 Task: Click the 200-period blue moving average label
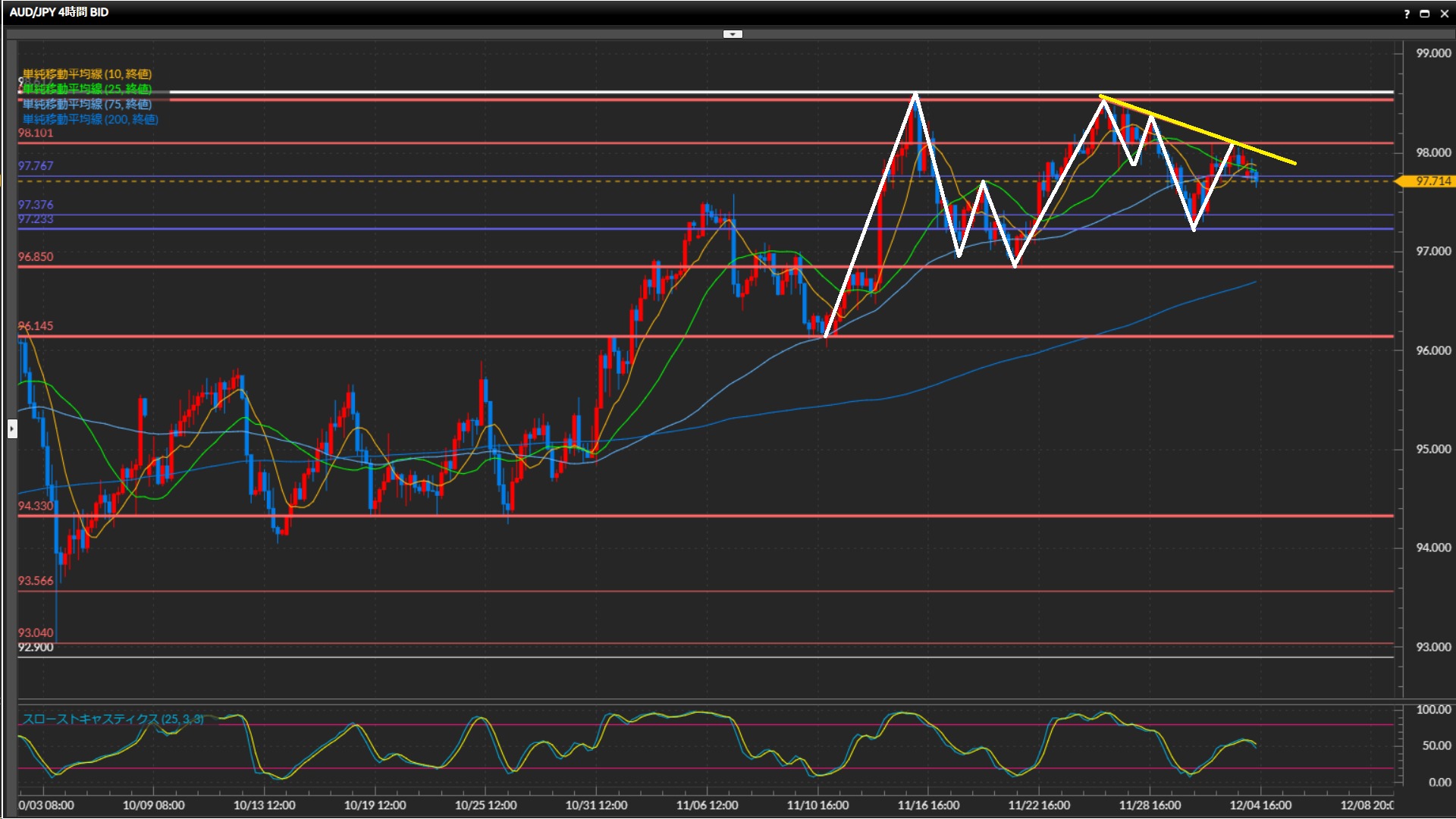[x=90, y=119]
